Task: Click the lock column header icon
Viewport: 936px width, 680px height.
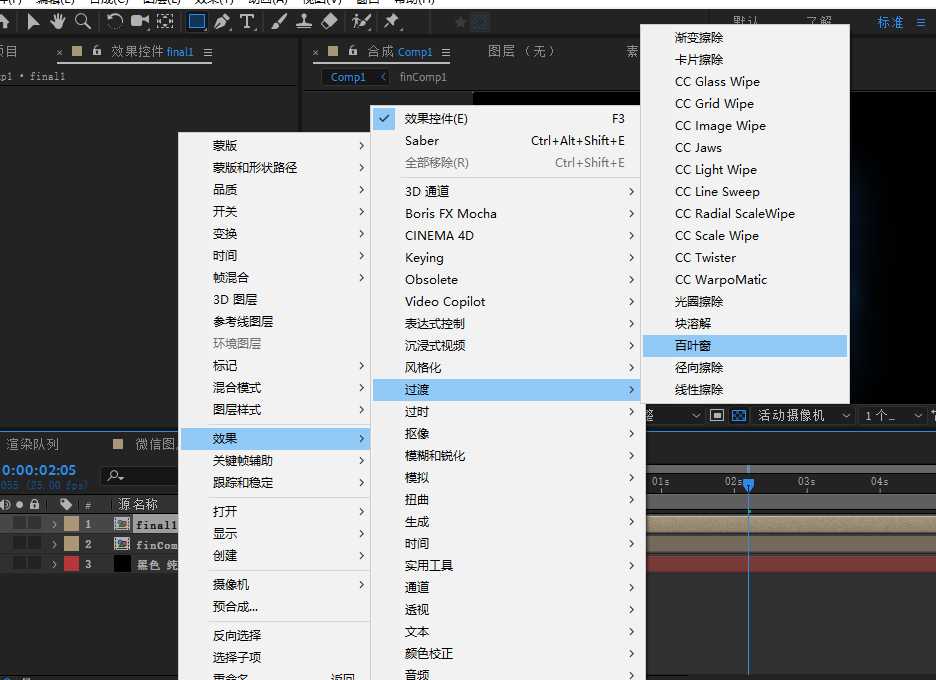Action: pyautogui.click(x=35, y=504)
